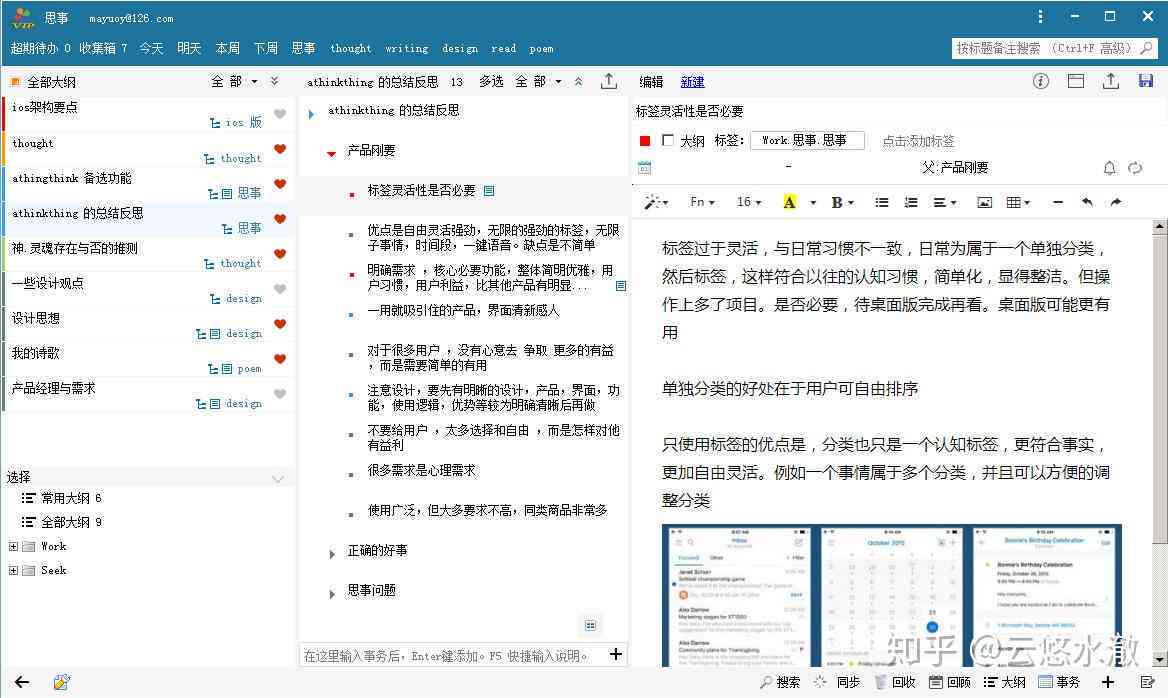The width and height of the screenshot is (1168, 698).
Task: Set a reminder with the bell icon
Action: 1109,168
